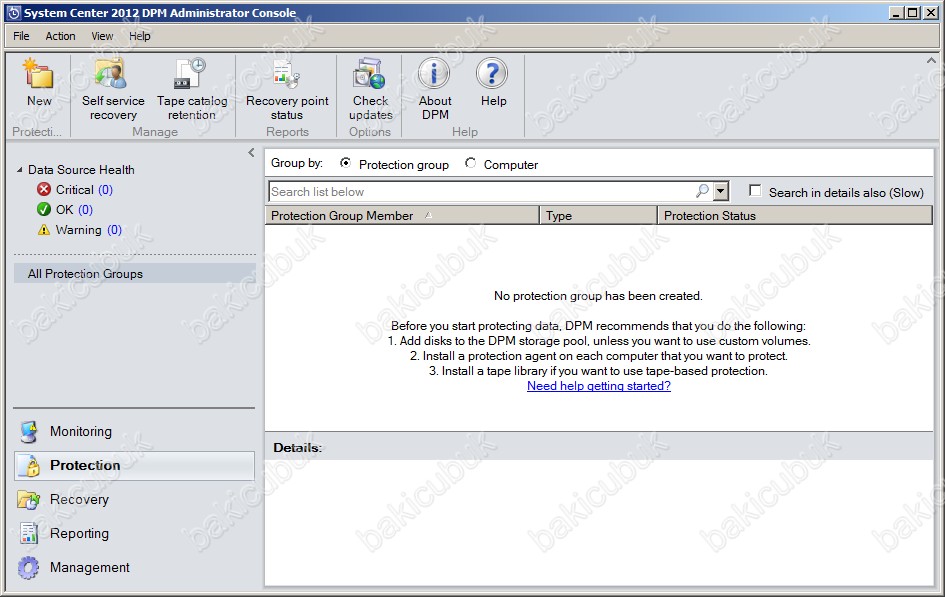This screenshot has width=945, height=597.
Task: Switch to the Monitoring workspace label
Action: pos(81,431)
